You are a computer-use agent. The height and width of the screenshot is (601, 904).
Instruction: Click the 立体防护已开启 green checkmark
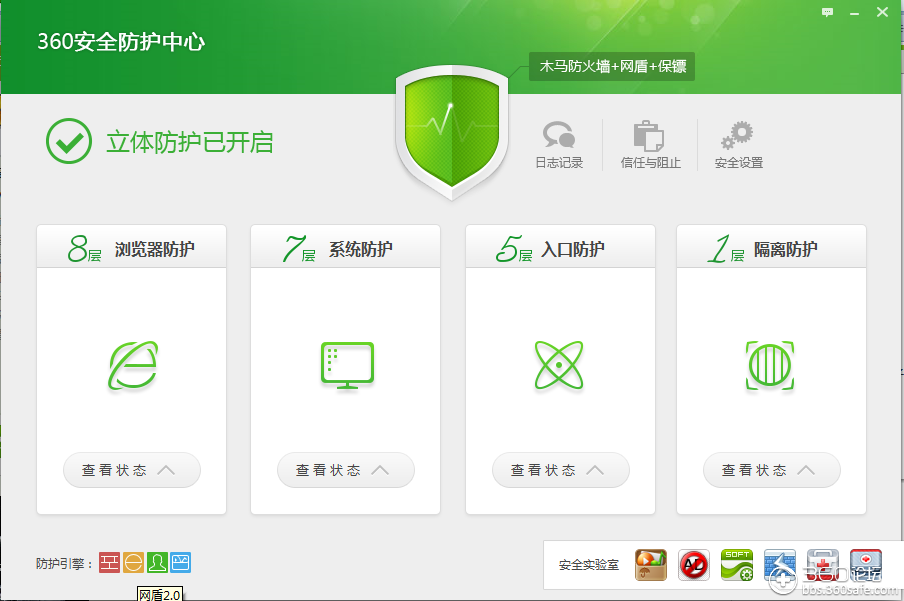[67, 139]
